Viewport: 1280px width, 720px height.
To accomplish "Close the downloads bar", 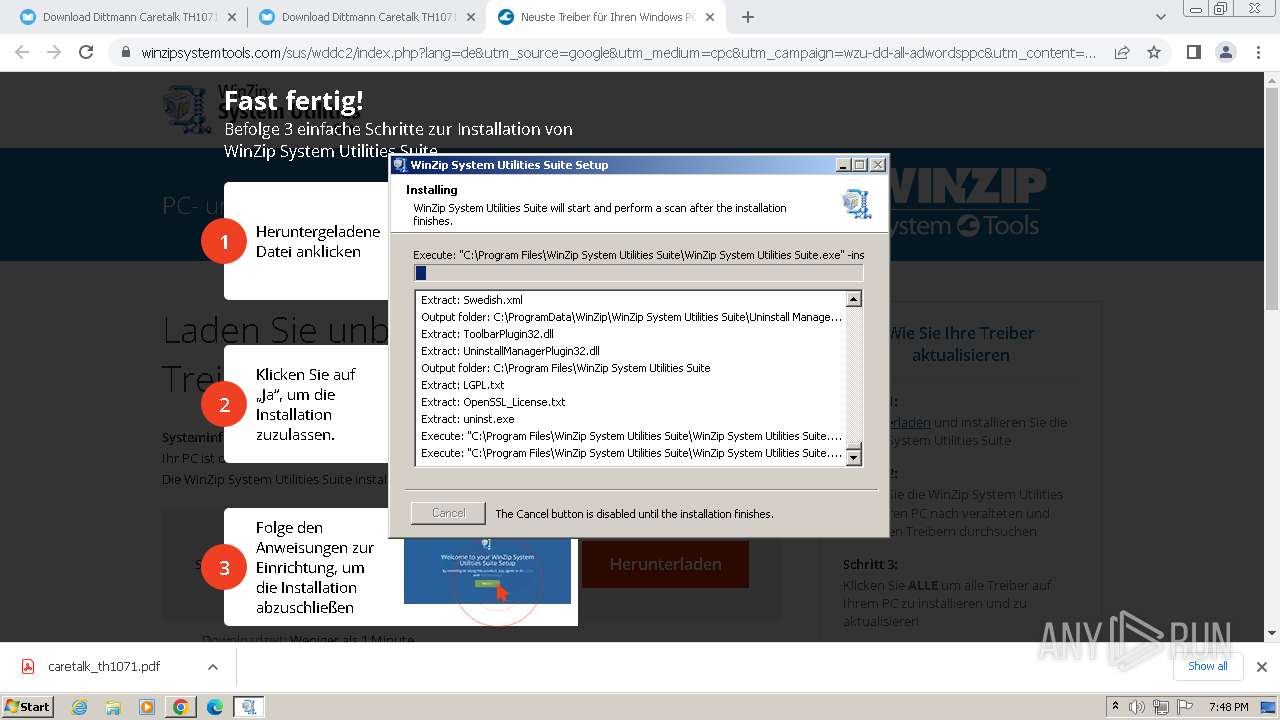I will [x=1261, y=666].
